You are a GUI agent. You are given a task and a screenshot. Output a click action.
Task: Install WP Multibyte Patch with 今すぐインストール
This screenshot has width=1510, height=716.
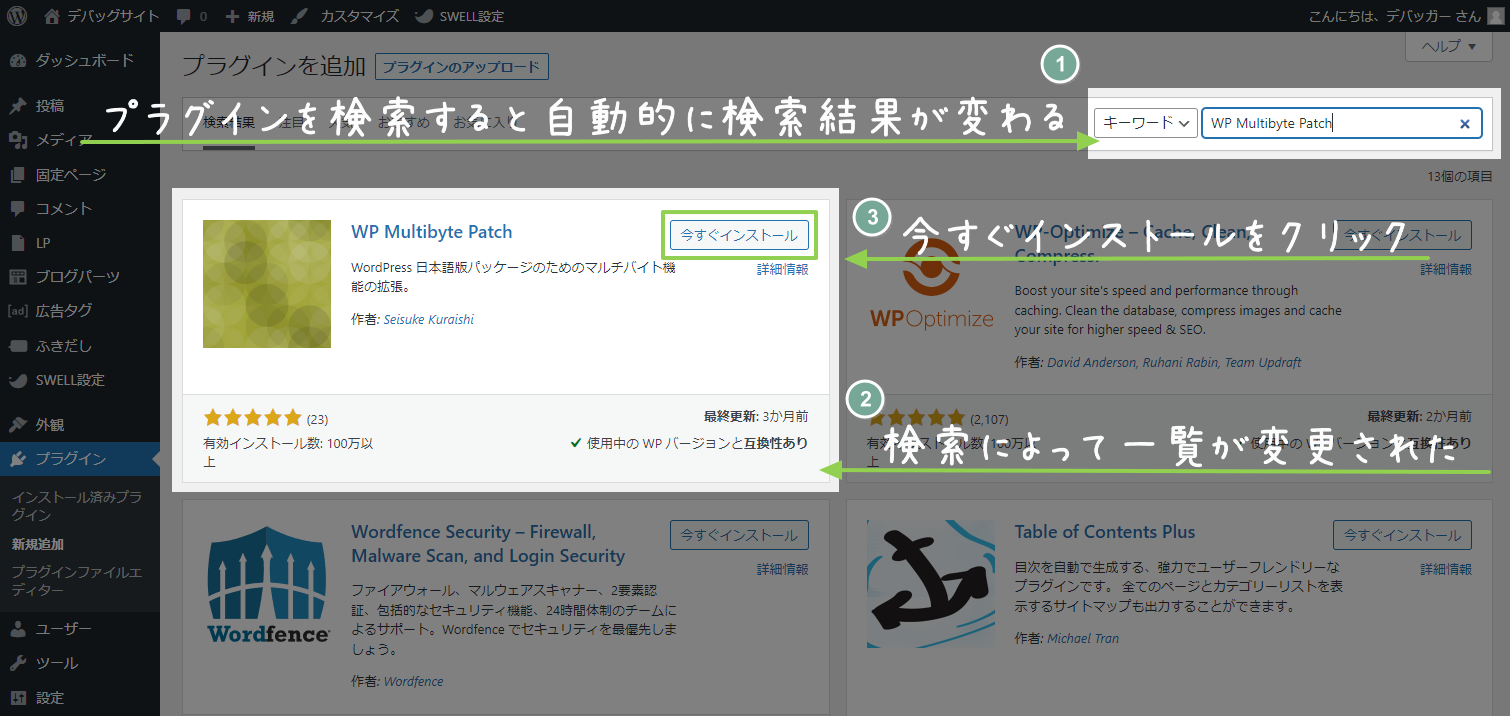[x=739, y=235]
